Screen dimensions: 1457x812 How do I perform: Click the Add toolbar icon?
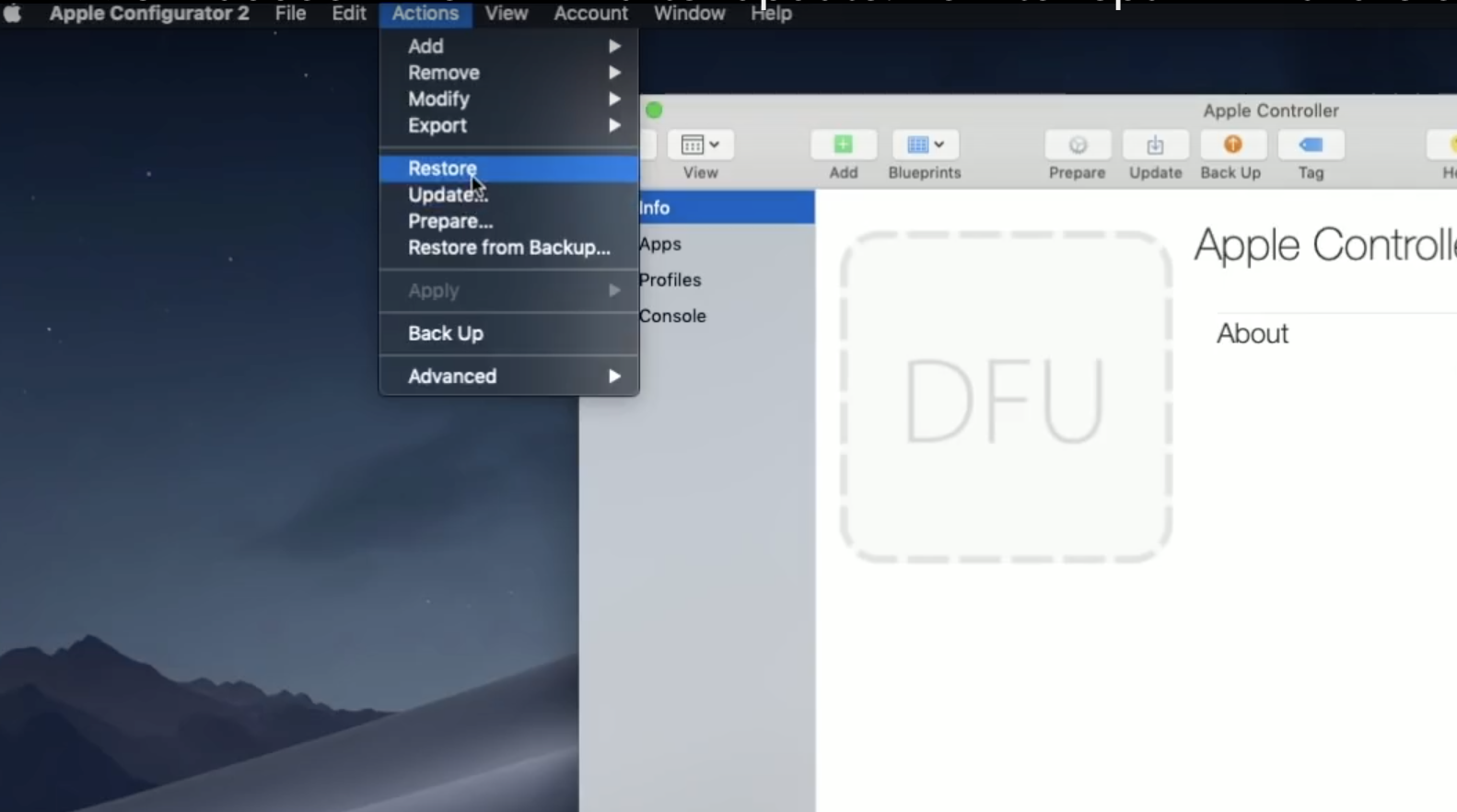pos(843,145)
